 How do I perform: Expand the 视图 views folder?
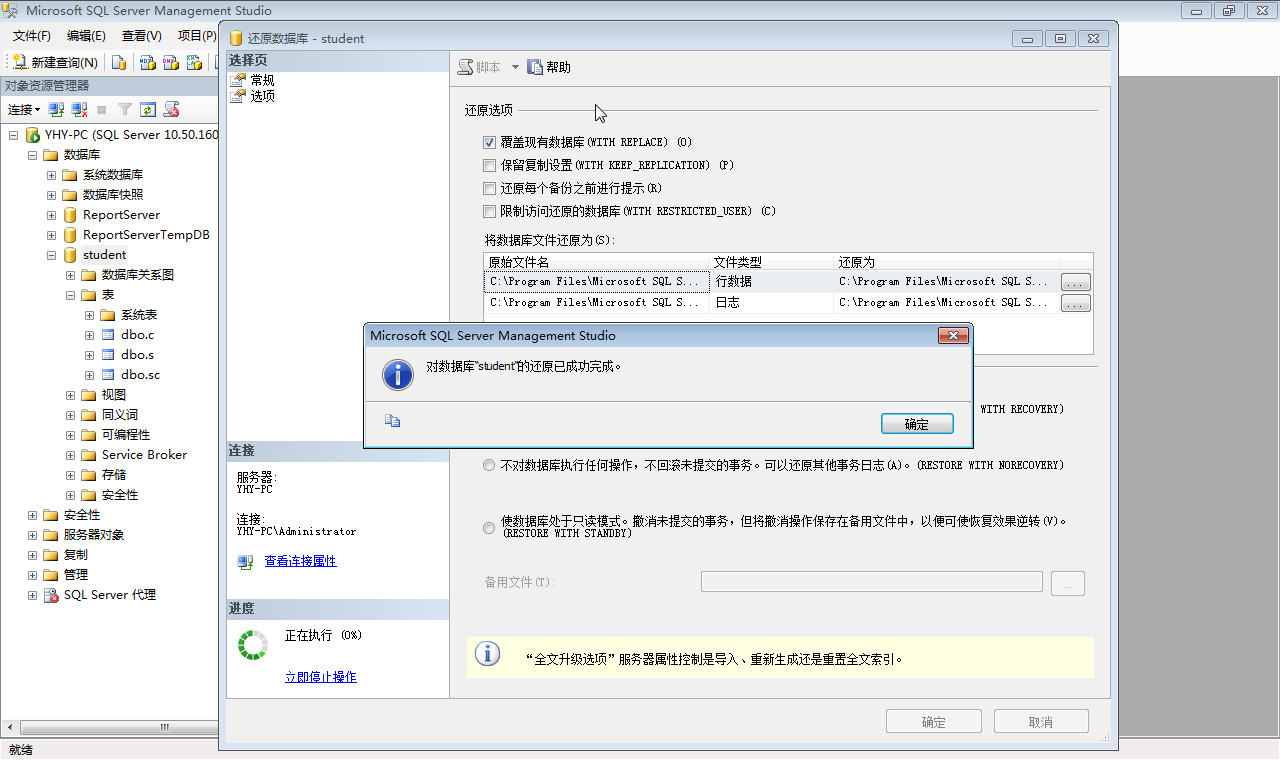[70, 395]
